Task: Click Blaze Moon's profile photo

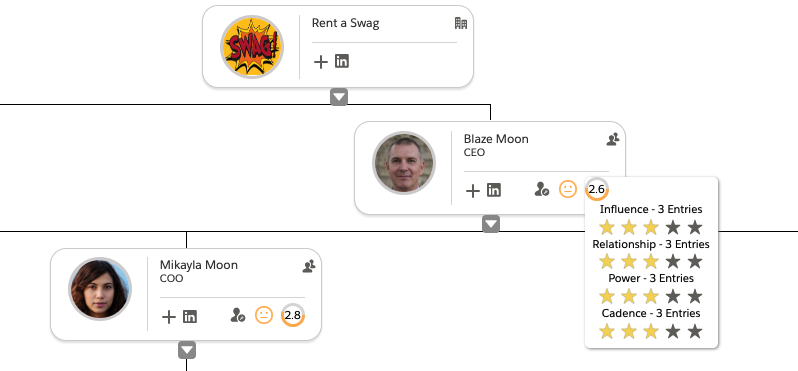Action: (404, 162)
